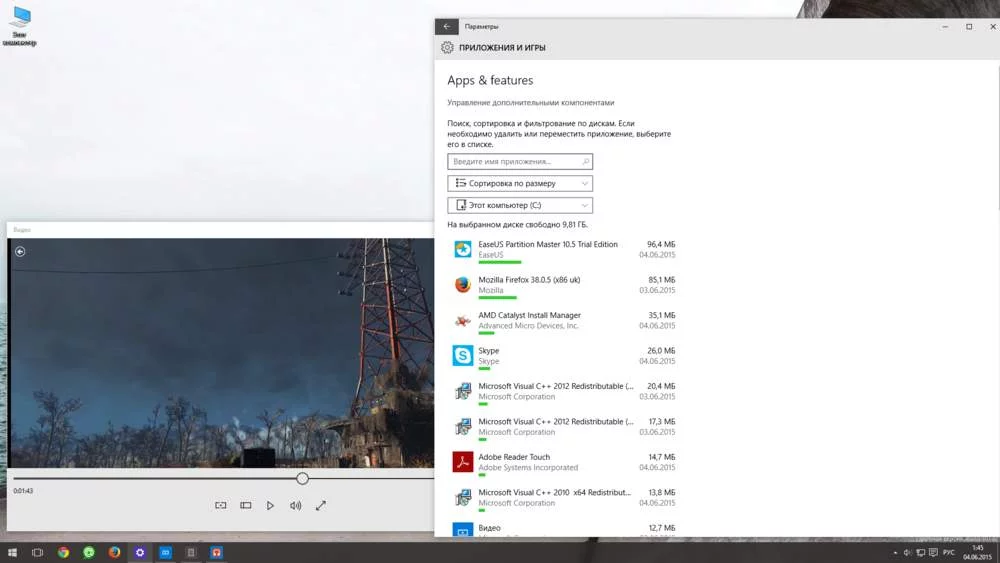Open Task View on the taskbar

tap(37, 552)
